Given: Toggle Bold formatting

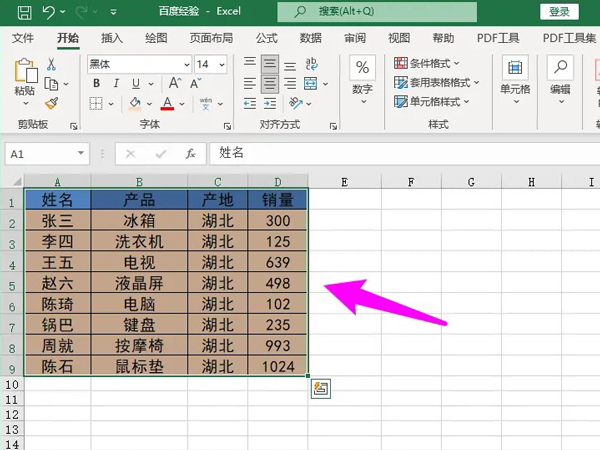Looking at the screenshot, I should pyautogui.click(x=97, y=84).
